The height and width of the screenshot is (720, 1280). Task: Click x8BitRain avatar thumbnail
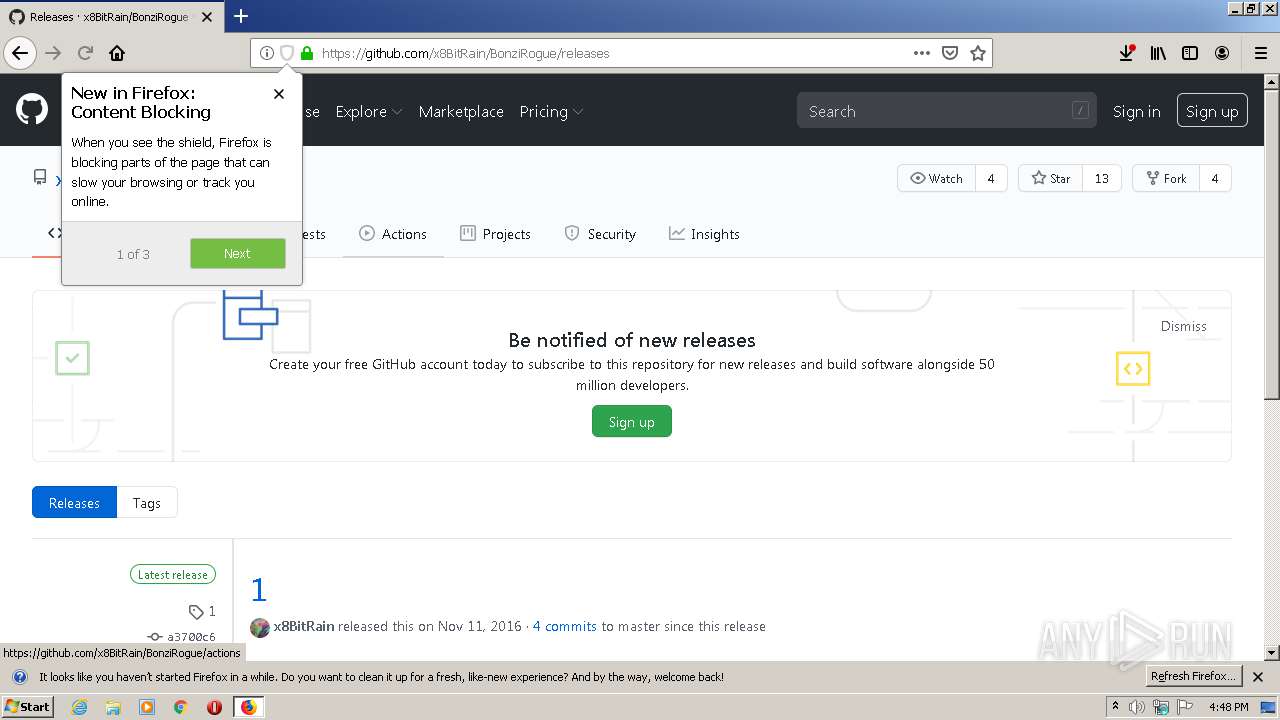pyautogui.click(x=260, y=627)
